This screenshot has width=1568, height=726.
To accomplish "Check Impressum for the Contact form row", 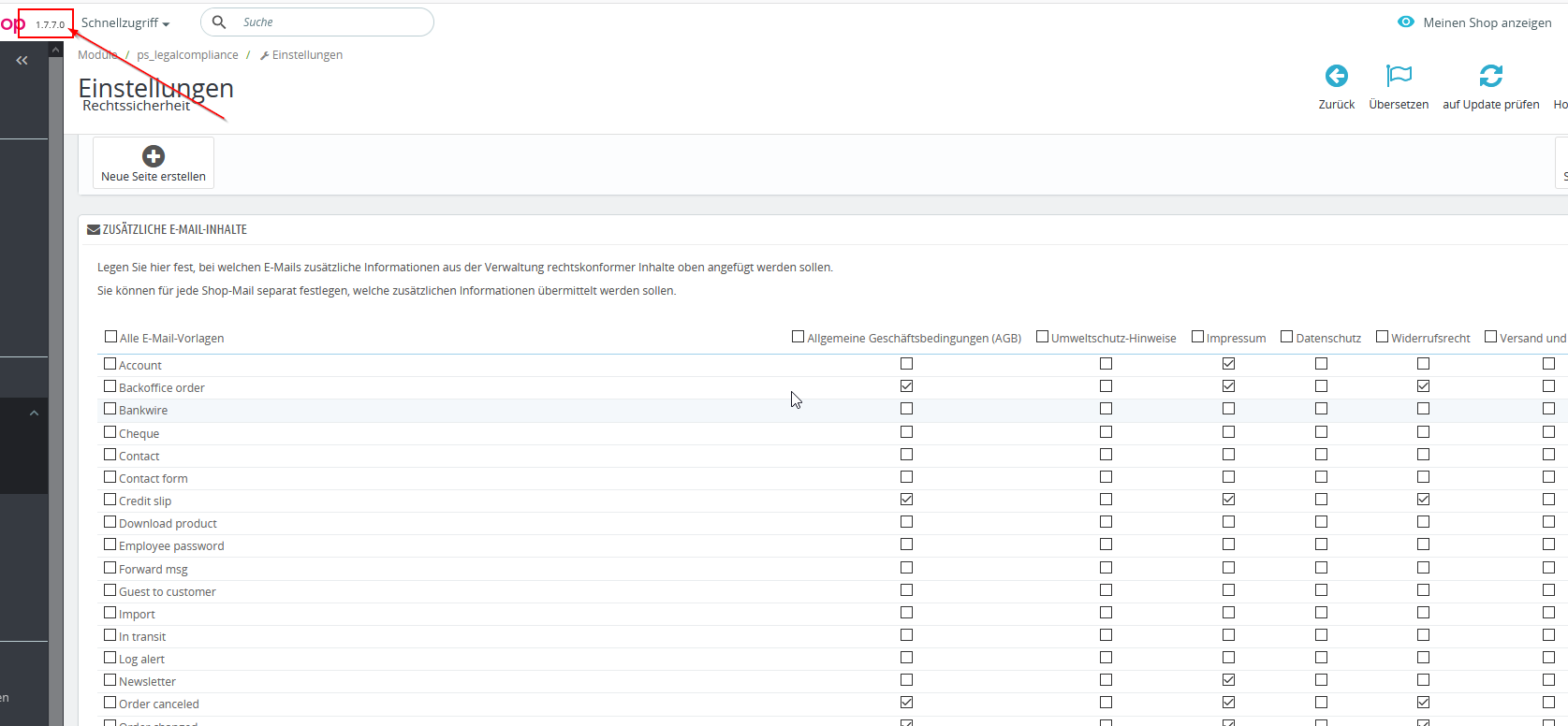I will (1228, 476).
